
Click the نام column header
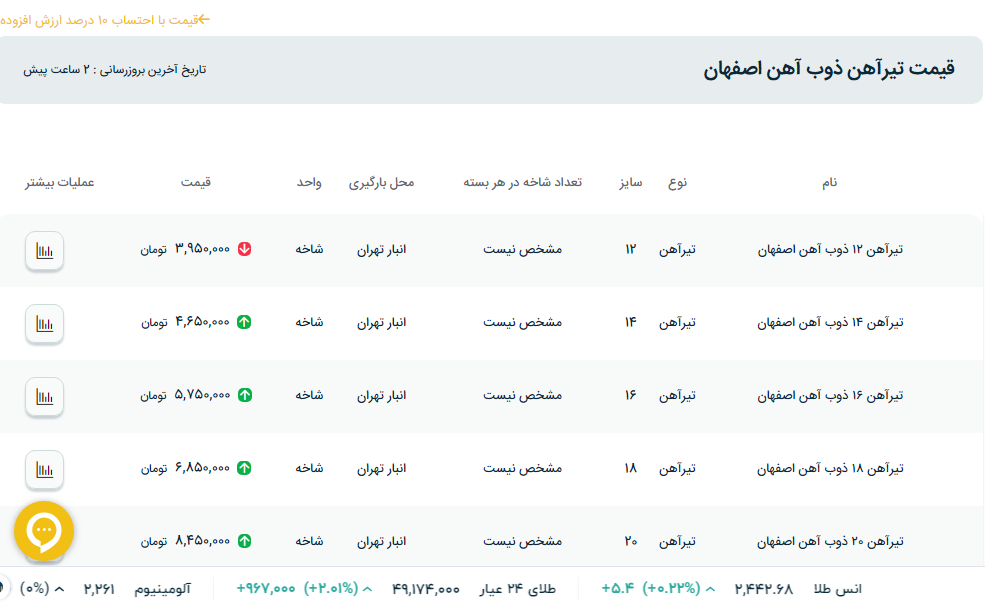click(829, 183)
